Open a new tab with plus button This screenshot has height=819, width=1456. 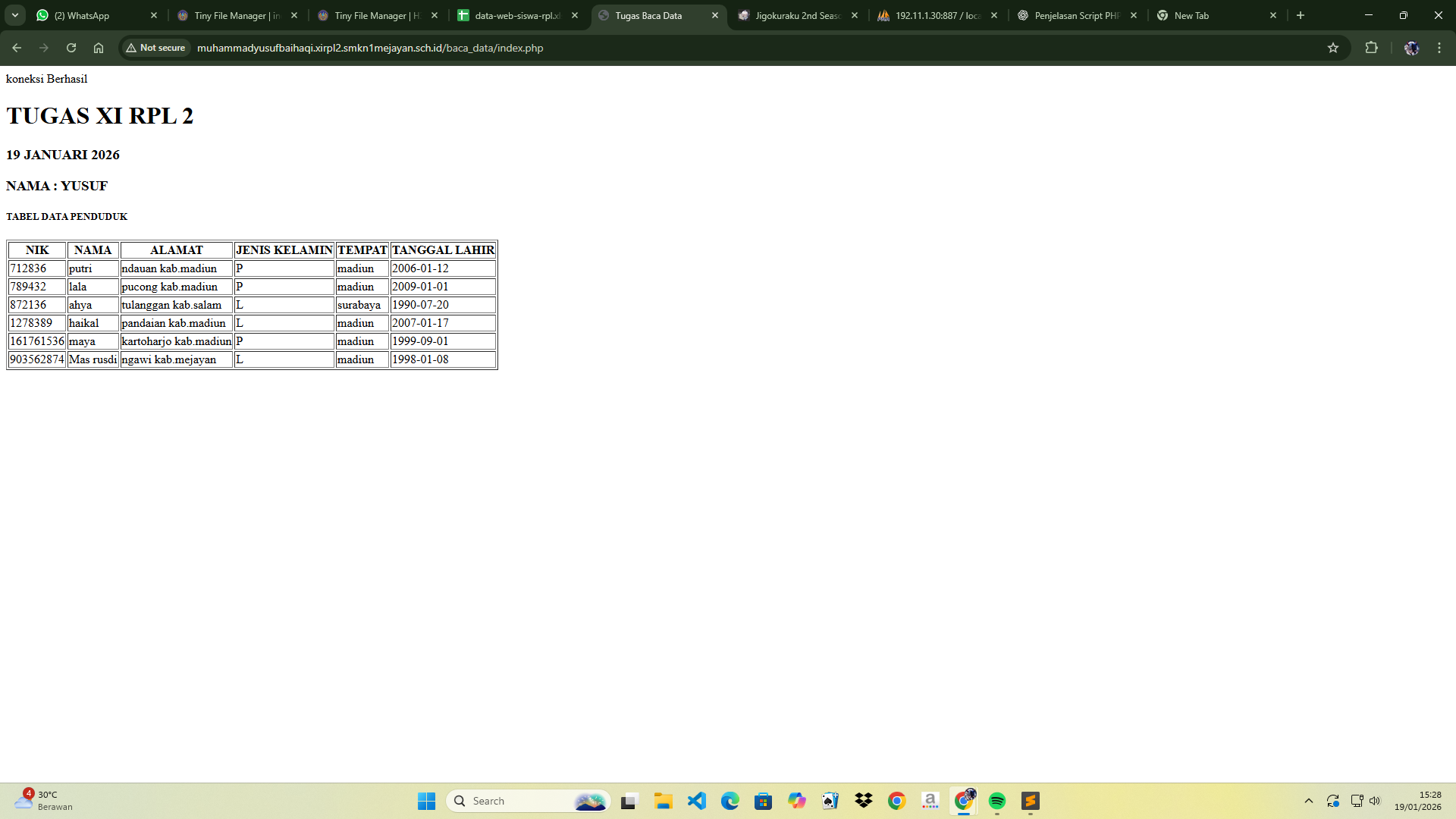pos(1301,15)
